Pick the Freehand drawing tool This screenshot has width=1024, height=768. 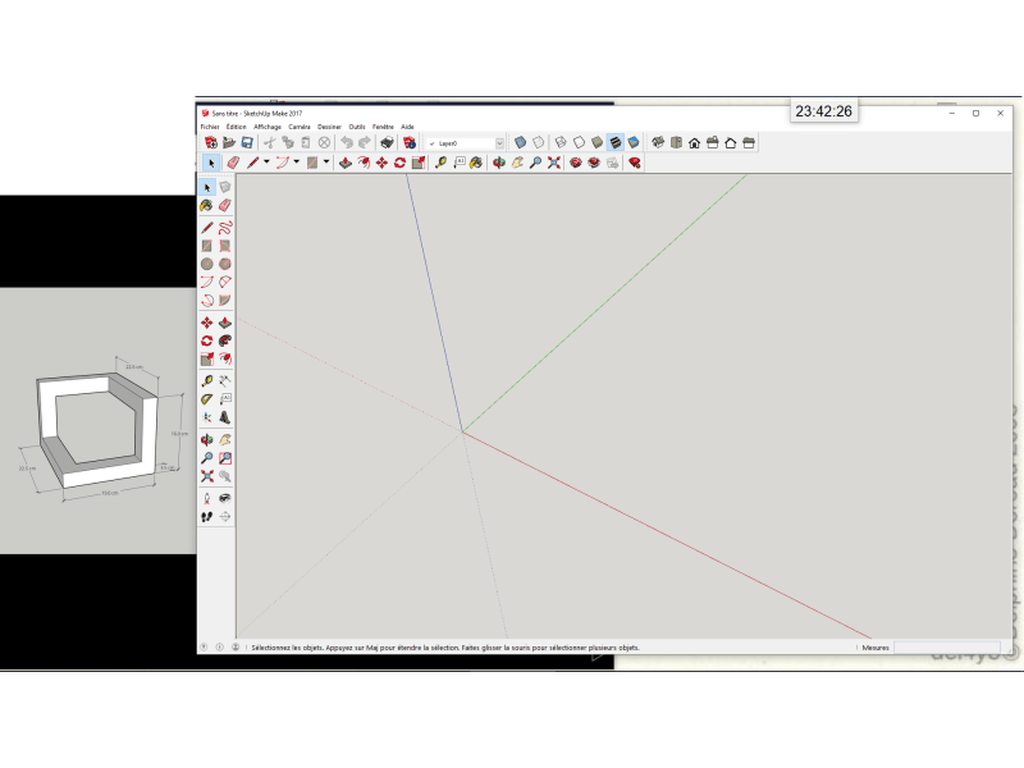(x=225, y=228)
